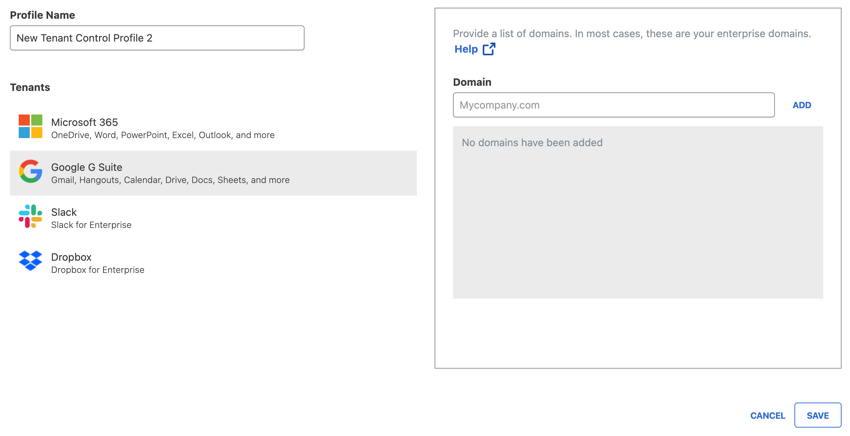
Task: Click into the Mycompany.com domain field
Action: (614, 105)
